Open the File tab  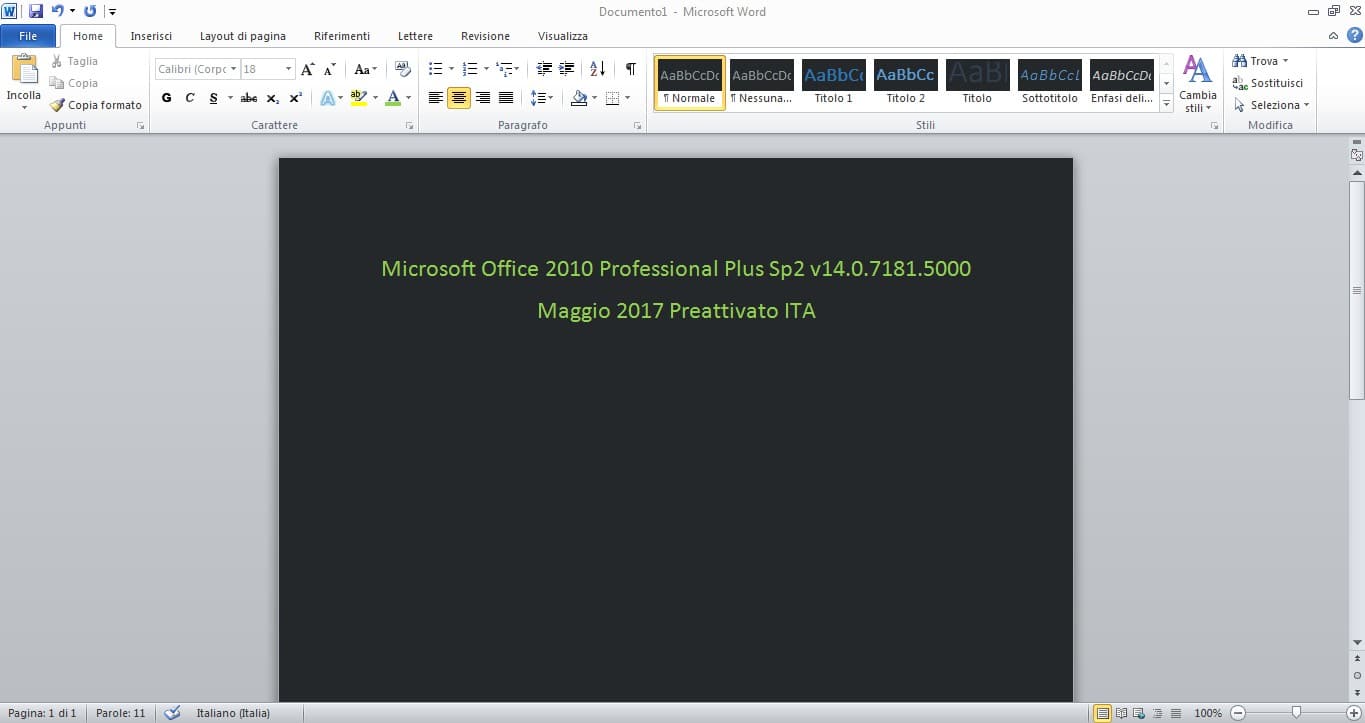(x=28, y=36)
